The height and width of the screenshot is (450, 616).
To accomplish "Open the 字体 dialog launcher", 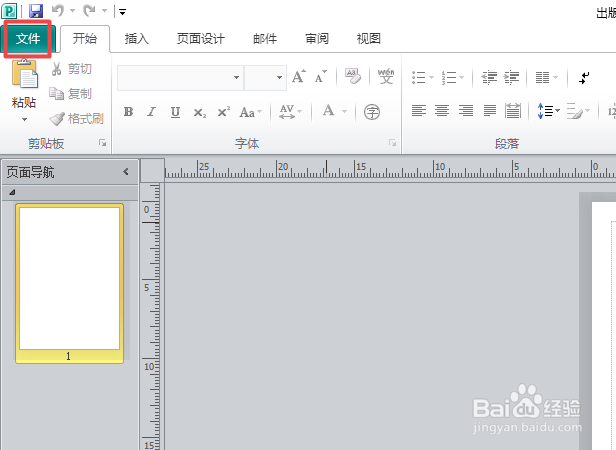I will (x=392, y=143).
